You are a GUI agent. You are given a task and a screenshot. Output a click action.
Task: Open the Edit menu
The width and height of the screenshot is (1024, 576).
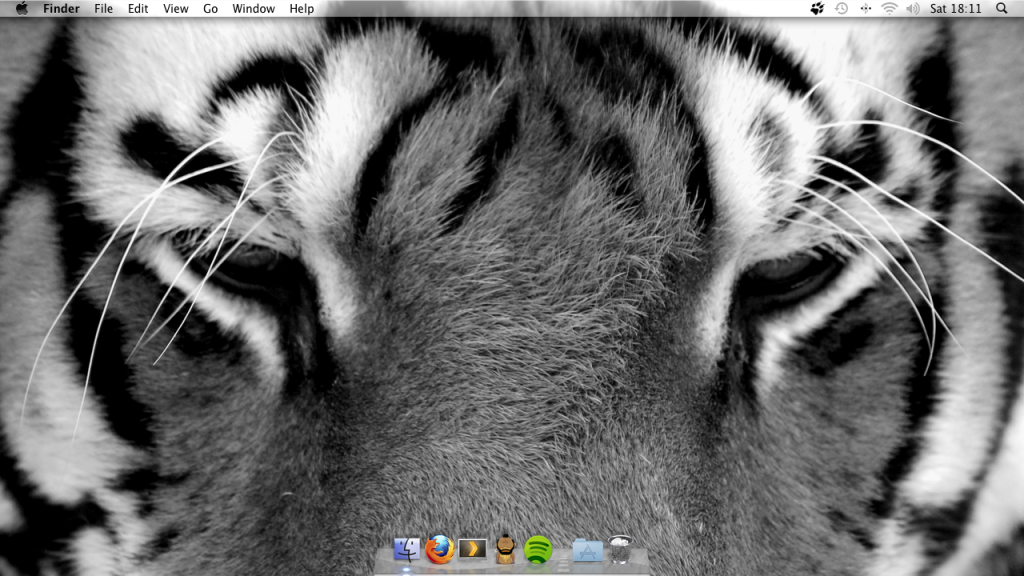coord(136,8)
